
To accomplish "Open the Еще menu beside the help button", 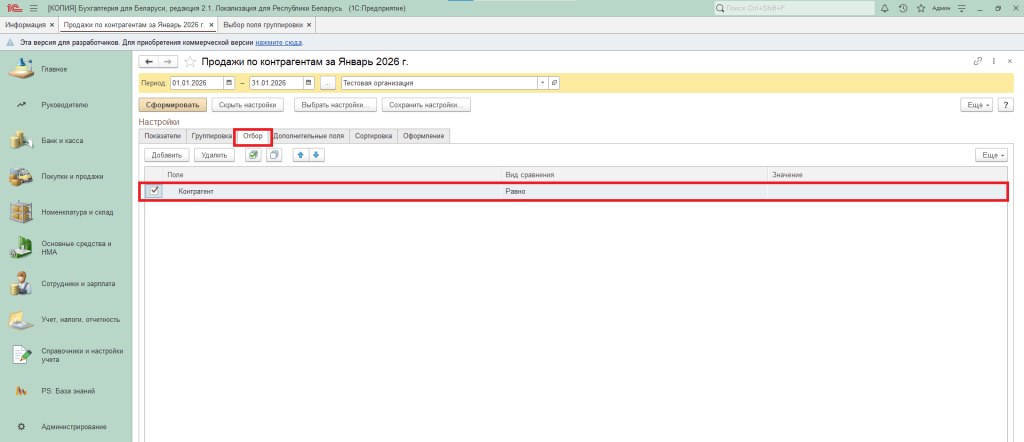I will pos(976,104).
